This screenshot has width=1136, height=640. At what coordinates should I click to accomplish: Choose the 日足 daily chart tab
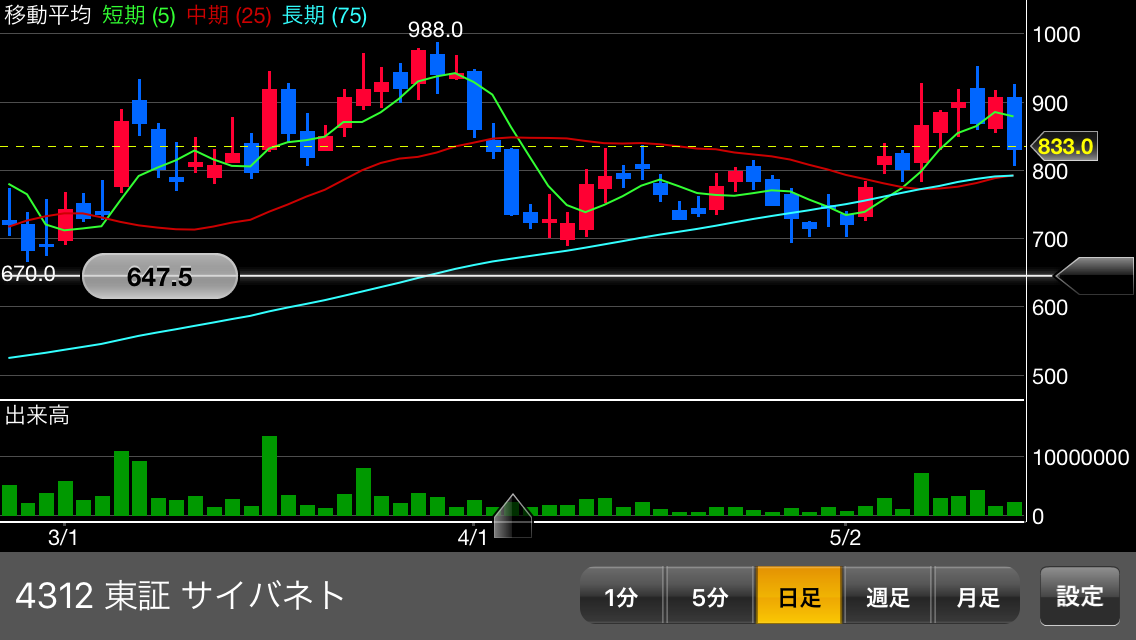[x=799, y=596]
